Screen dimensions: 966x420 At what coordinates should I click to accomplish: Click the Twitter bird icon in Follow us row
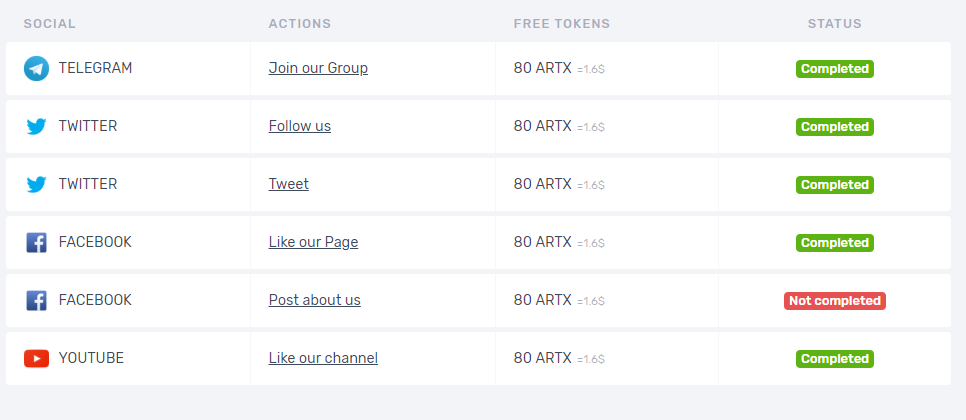36,127
